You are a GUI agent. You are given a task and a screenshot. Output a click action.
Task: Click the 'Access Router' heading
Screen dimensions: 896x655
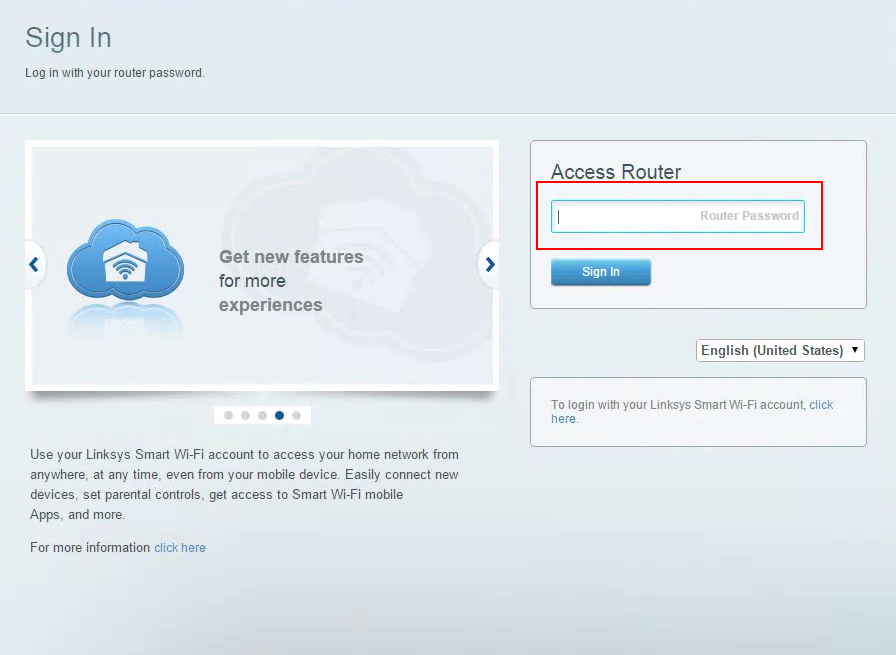[616, 172]
